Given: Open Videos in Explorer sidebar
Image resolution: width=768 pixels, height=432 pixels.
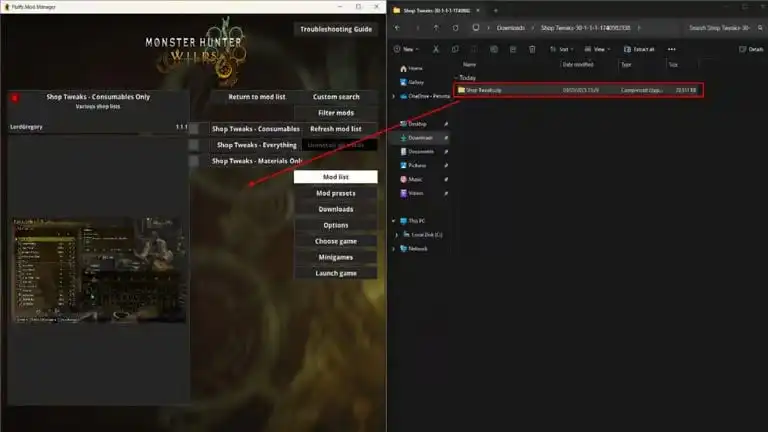Looking at the screenshot, I should pos(411,193).
